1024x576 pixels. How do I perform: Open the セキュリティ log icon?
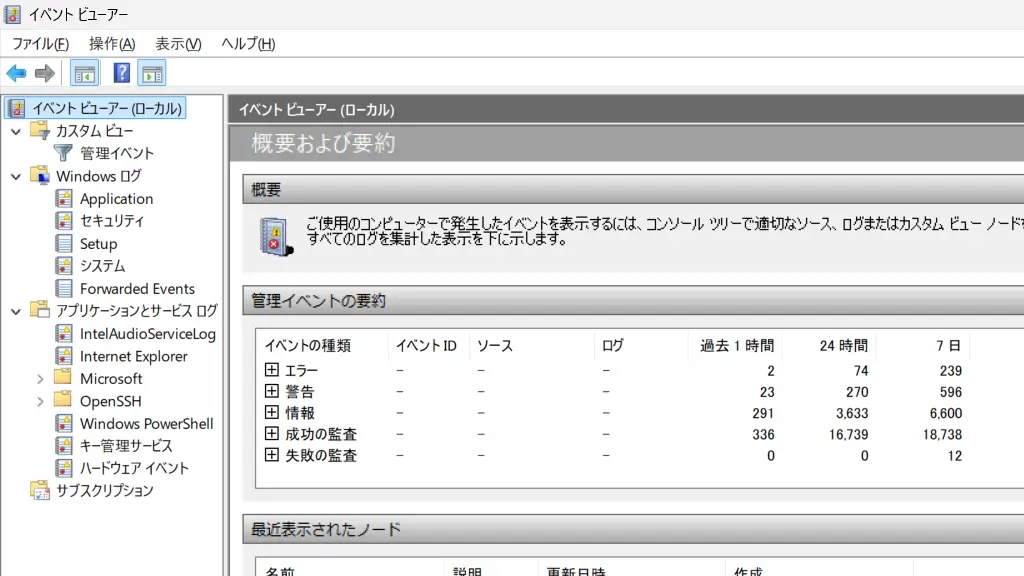pyautogui.click(x=64, y=221)
